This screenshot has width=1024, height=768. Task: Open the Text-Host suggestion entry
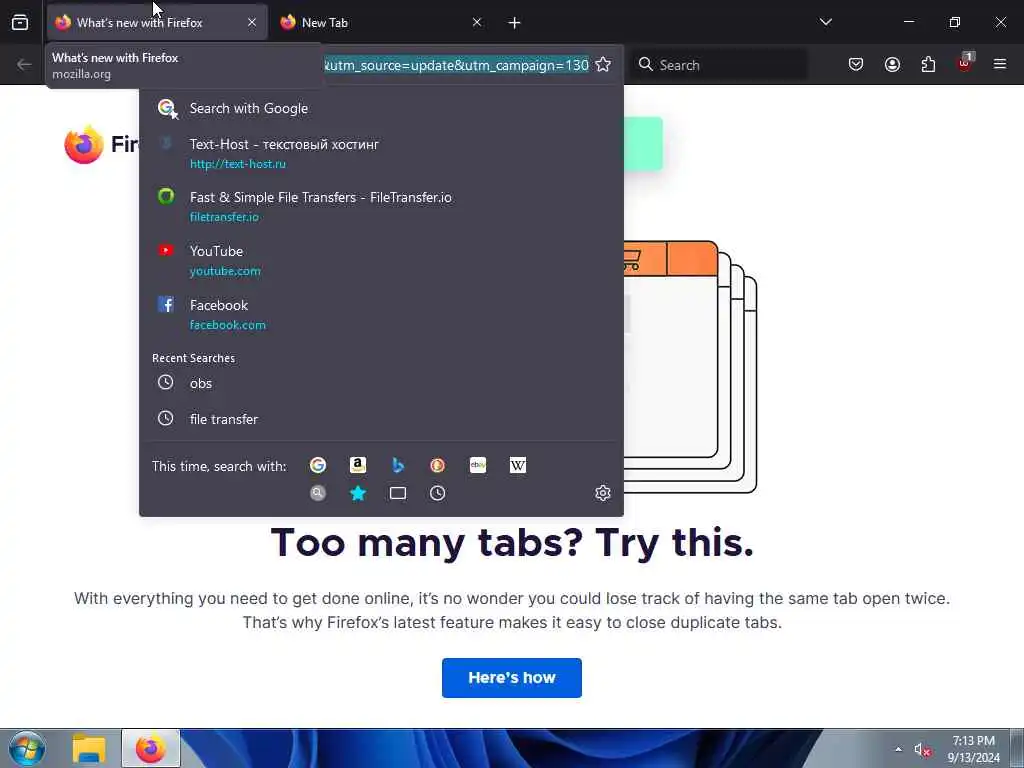coord(381,153)
